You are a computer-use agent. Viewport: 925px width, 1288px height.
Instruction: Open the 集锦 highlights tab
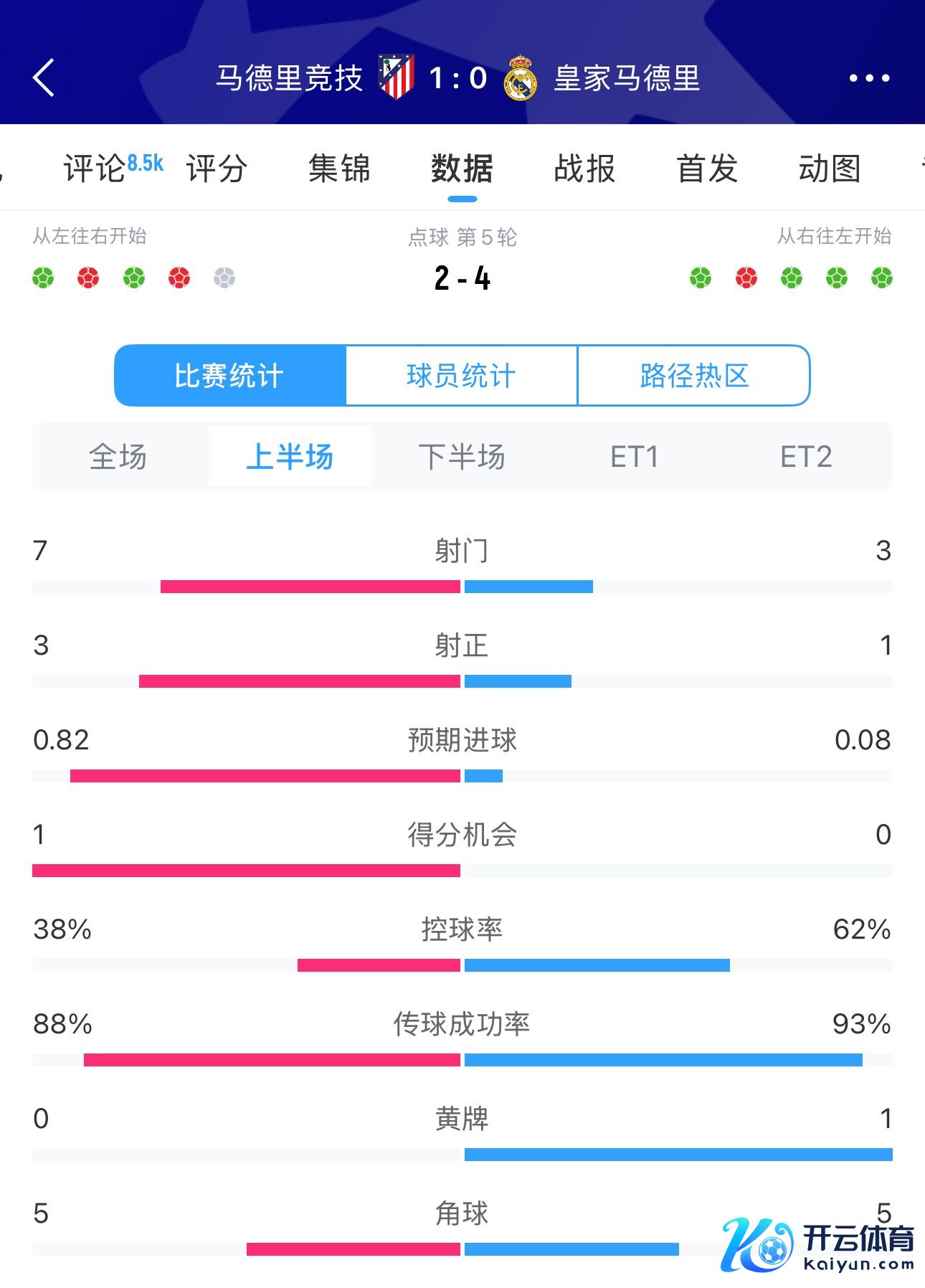pos(339,169)
